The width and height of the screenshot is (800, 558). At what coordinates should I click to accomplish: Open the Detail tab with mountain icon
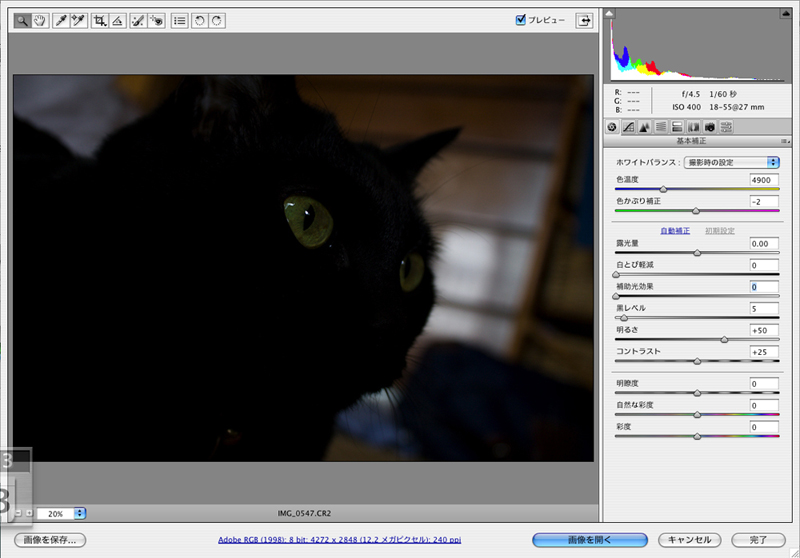point(645,127)
